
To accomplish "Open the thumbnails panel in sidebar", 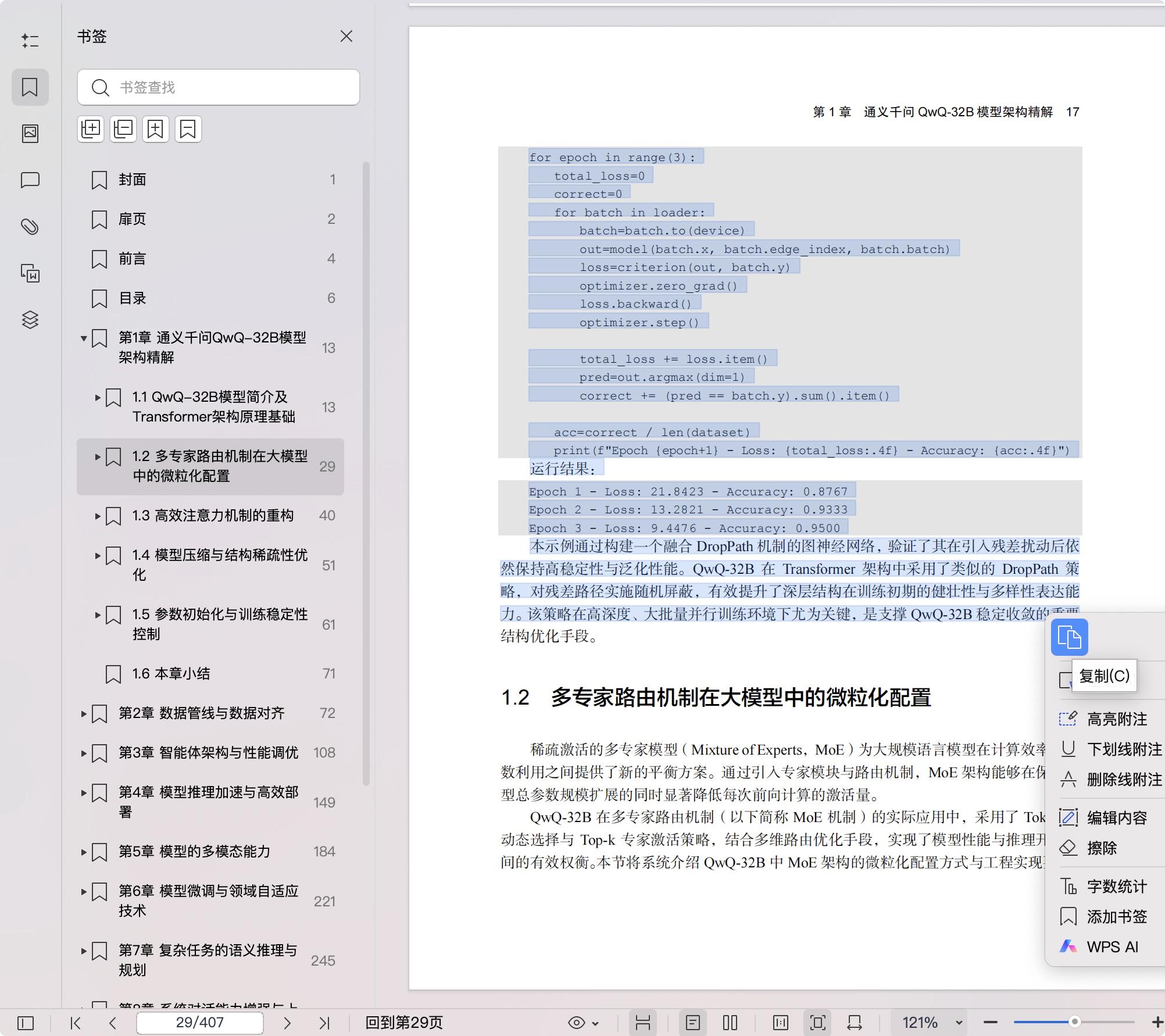I will [30, 134].
